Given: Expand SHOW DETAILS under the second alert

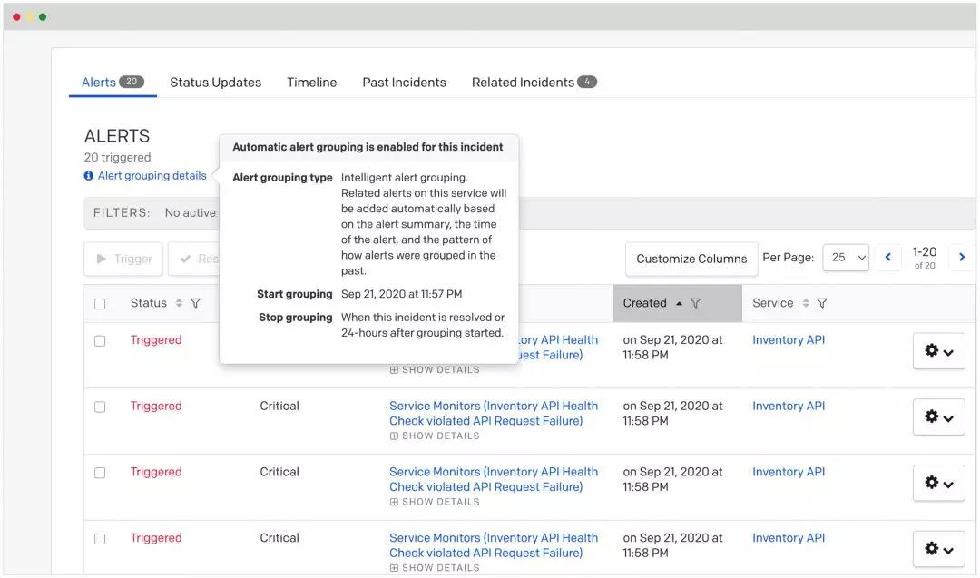Looking at the screenshot, I should [x=434, y=436].
